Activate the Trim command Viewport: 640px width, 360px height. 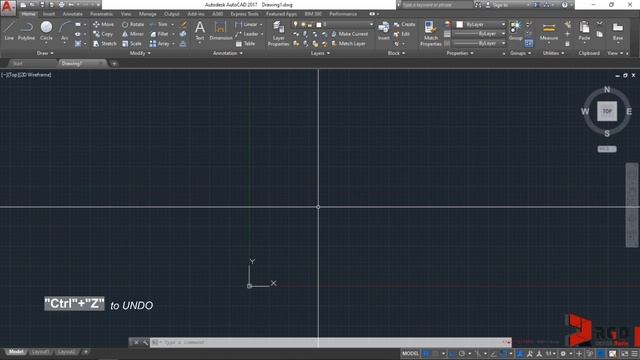point(159,24)
